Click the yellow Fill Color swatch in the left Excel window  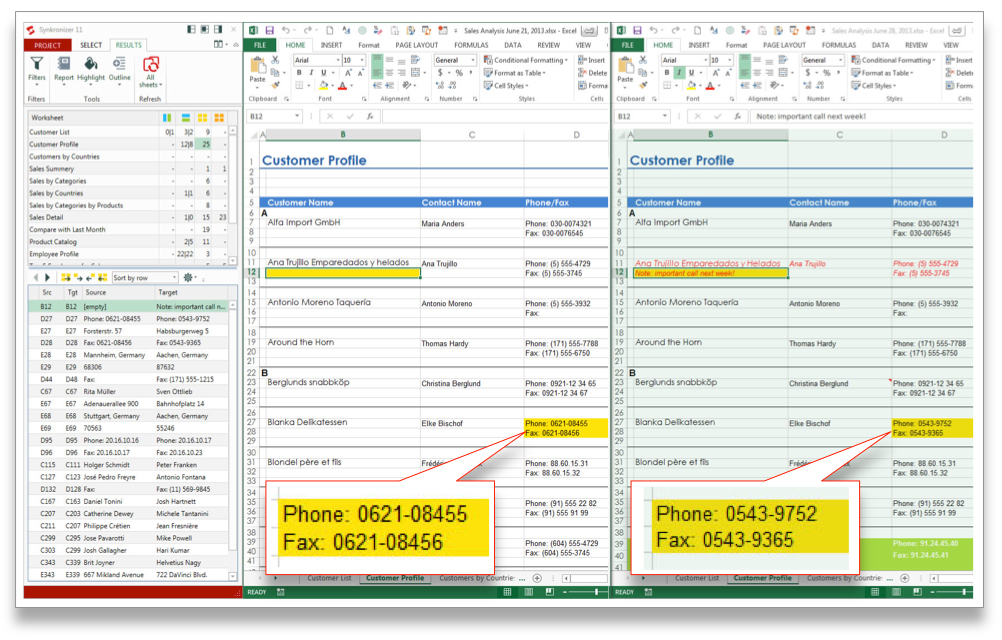(324, 86)
